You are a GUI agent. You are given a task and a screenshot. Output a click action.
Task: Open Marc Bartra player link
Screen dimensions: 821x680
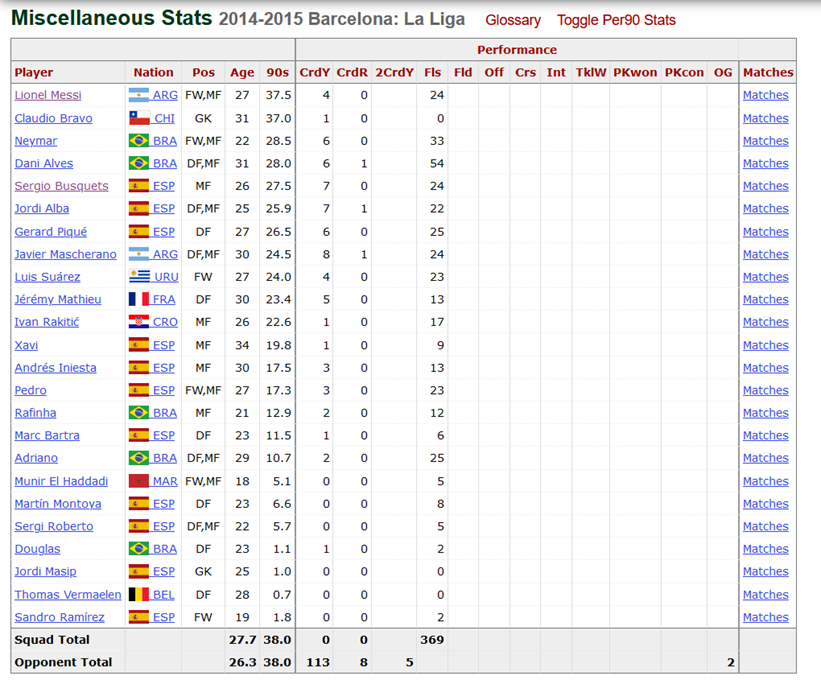point(47,435)
